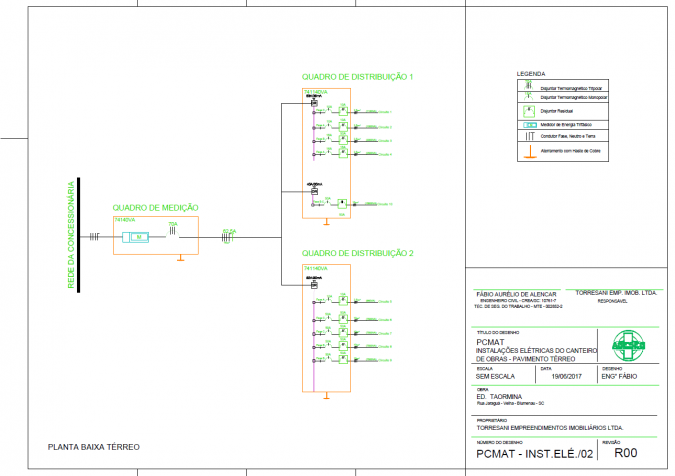Select the tripolar breaker icon in the legend

(x=528, y=88)
